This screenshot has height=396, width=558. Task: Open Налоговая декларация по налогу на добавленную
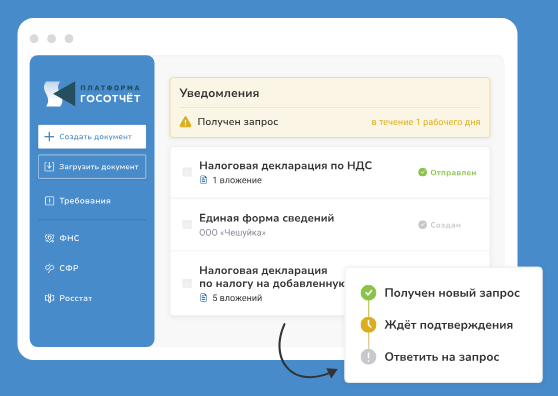pyautogui.click(x=272, y=277)
